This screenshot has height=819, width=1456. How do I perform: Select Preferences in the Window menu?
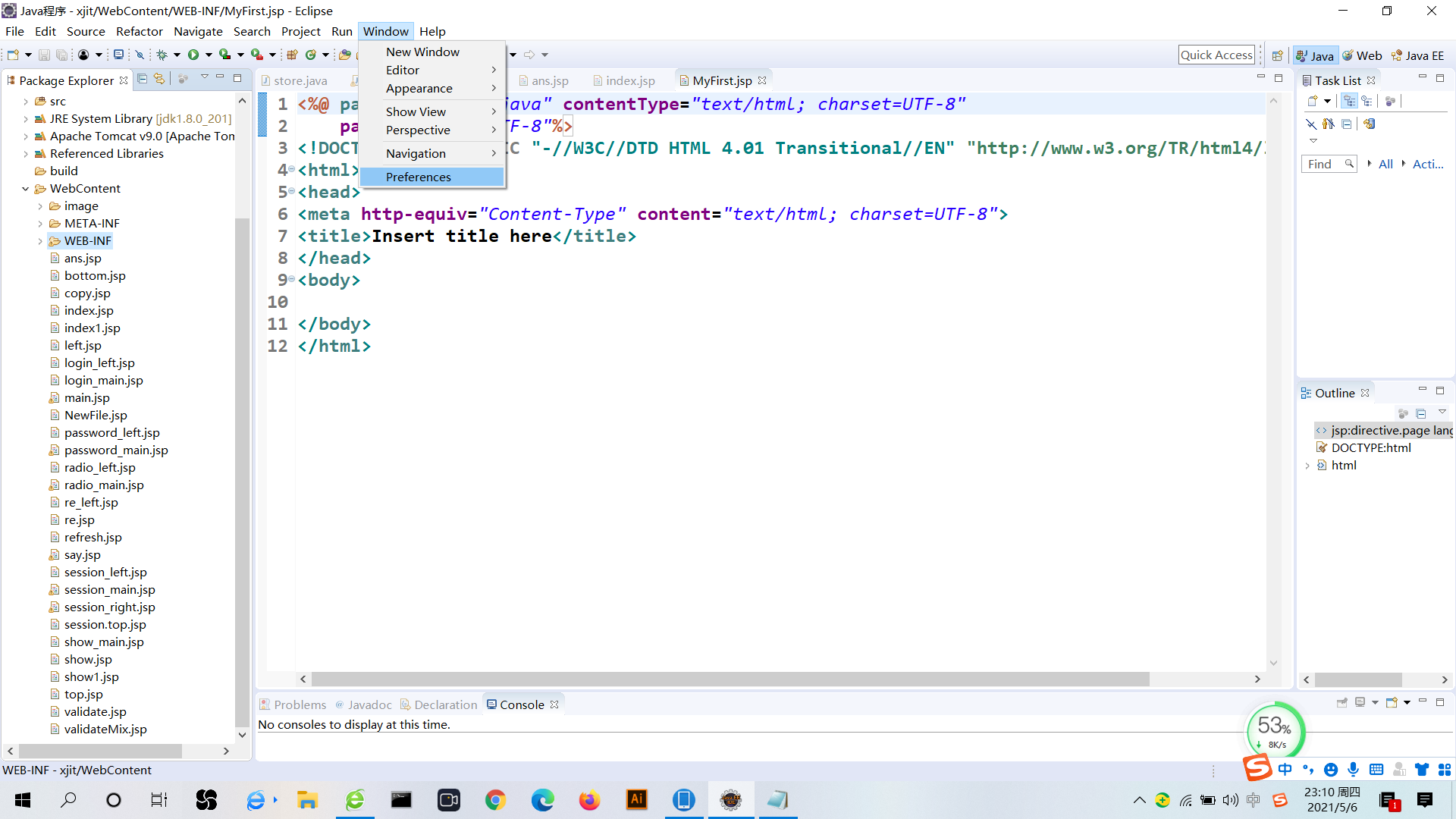(418, 177)
